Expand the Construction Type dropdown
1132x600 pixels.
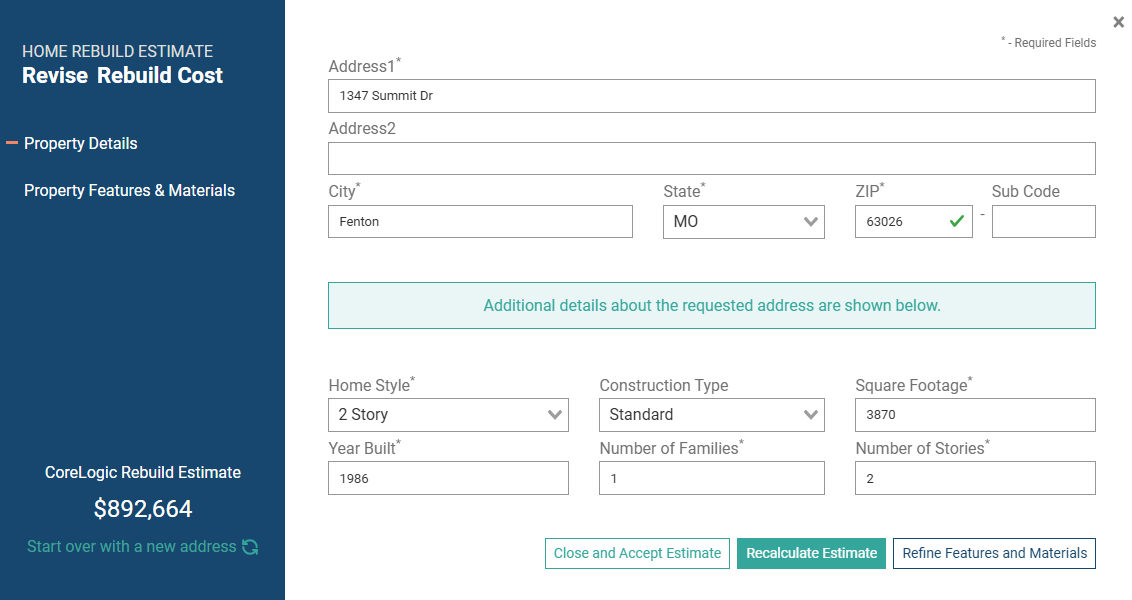coord(712,415)
